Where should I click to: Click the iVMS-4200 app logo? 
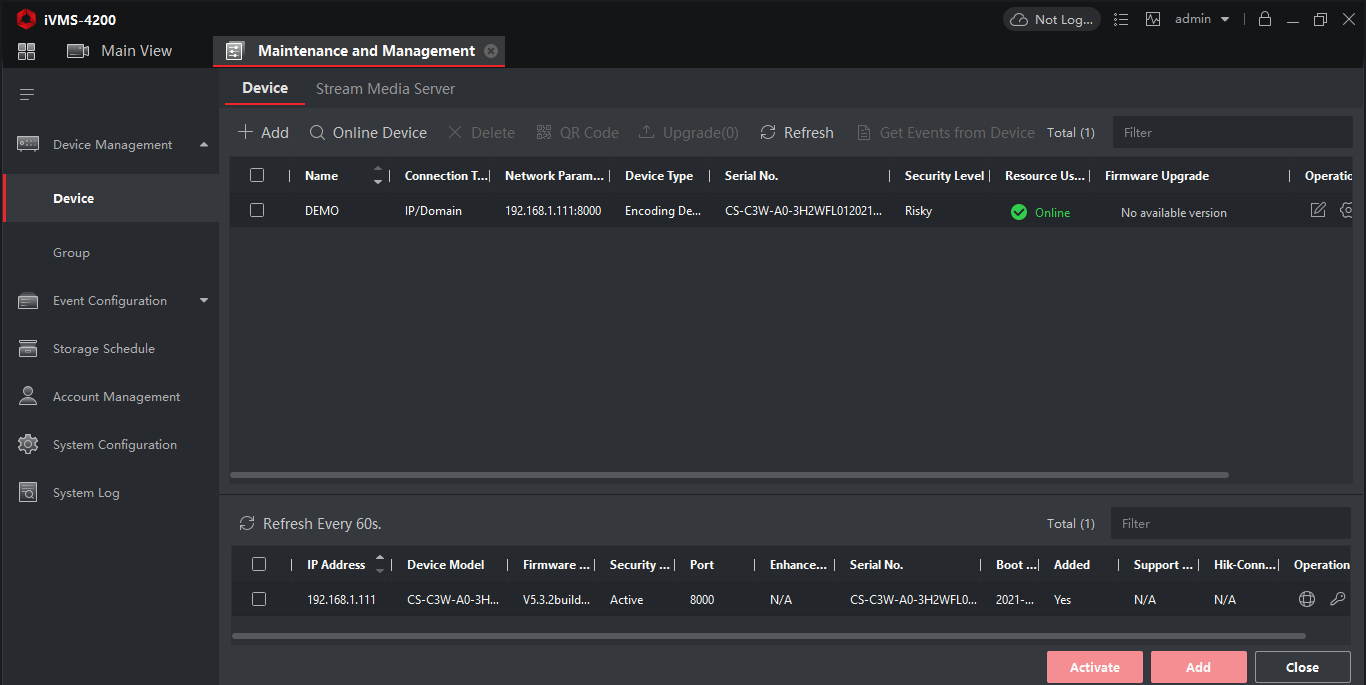[x=26, y=19]
